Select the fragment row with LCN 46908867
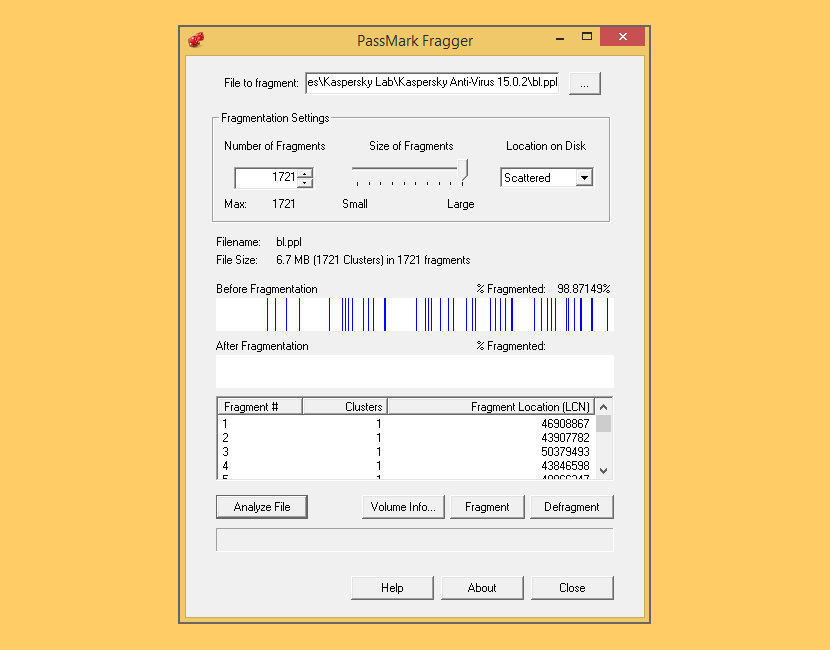The image size is (830, 650). [407, 423]
